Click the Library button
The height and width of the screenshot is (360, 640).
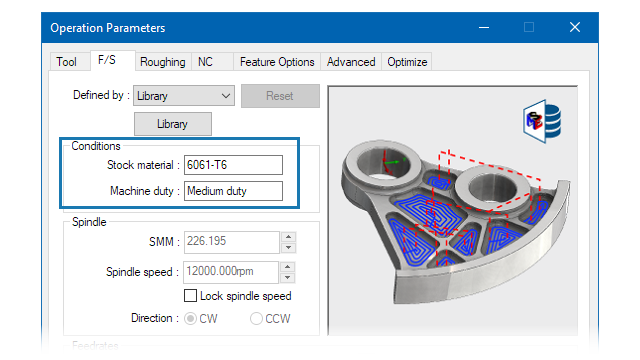point(173,124)
